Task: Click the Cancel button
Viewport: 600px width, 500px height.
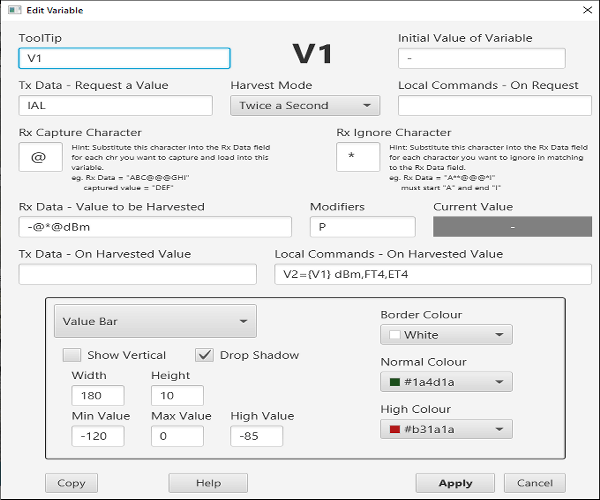Action: pos(535,483)
